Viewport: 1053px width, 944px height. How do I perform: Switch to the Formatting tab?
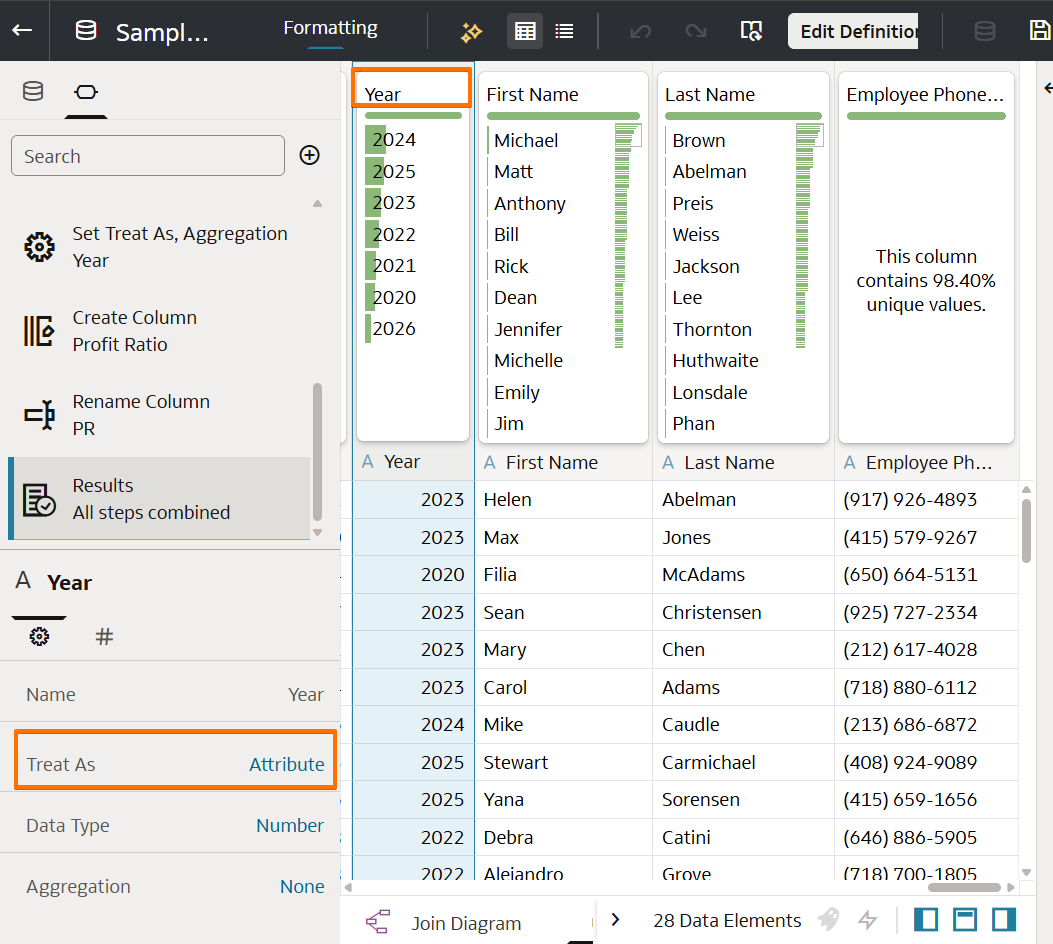tap(330, 27)
